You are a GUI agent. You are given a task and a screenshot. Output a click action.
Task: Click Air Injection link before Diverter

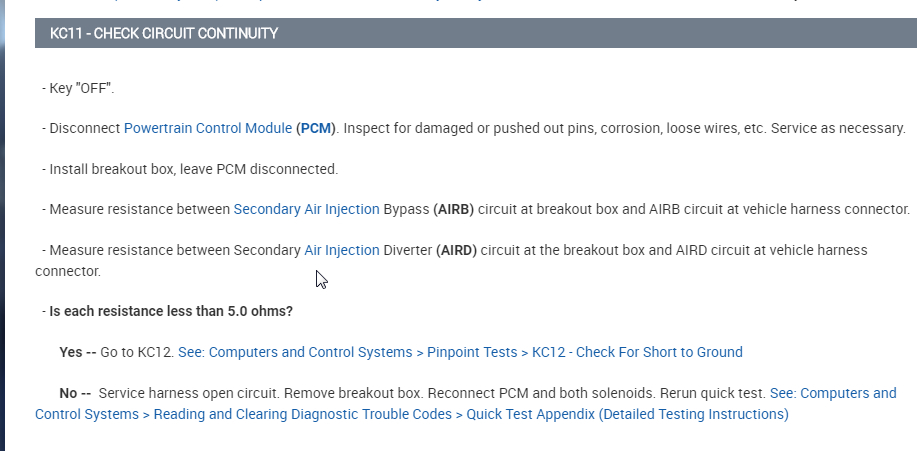pyautogui.click(x=342, y=250)
